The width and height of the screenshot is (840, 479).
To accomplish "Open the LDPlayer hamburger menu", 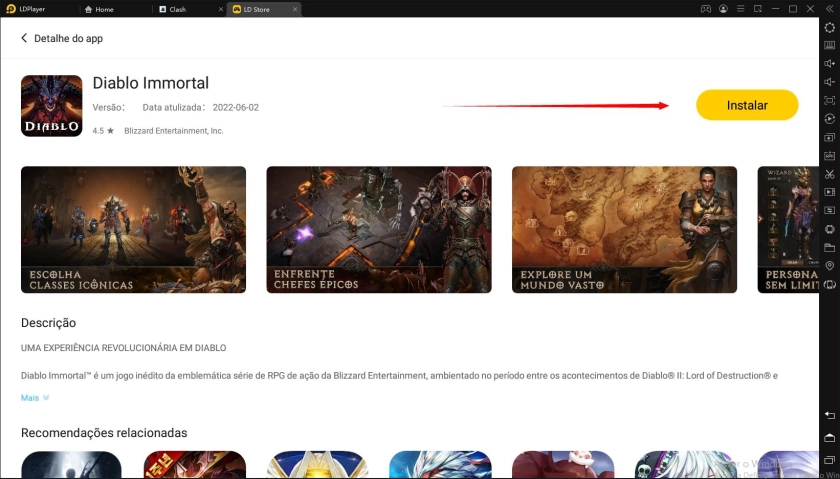I will (x=741, y=9).
